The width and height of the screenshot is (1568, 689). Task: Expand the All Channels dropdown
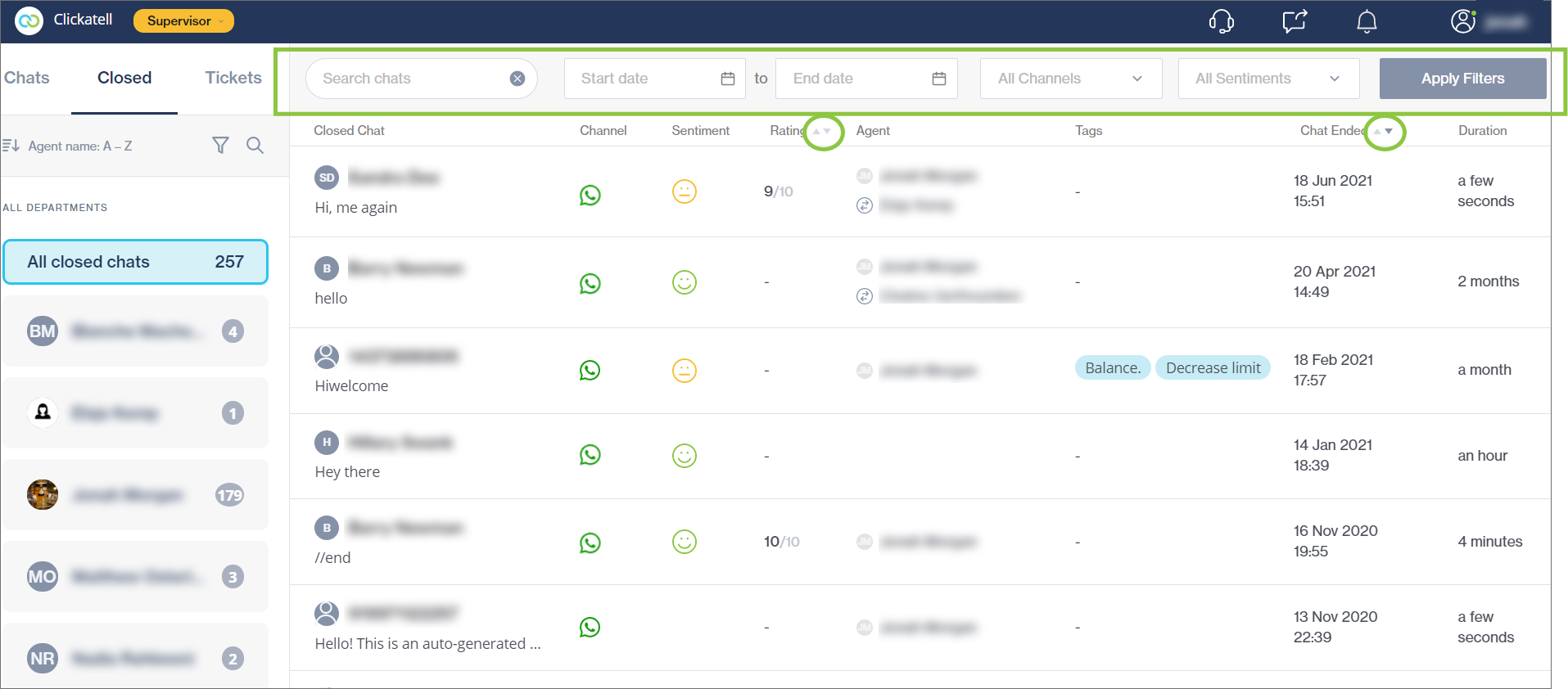pos(1070,79)
